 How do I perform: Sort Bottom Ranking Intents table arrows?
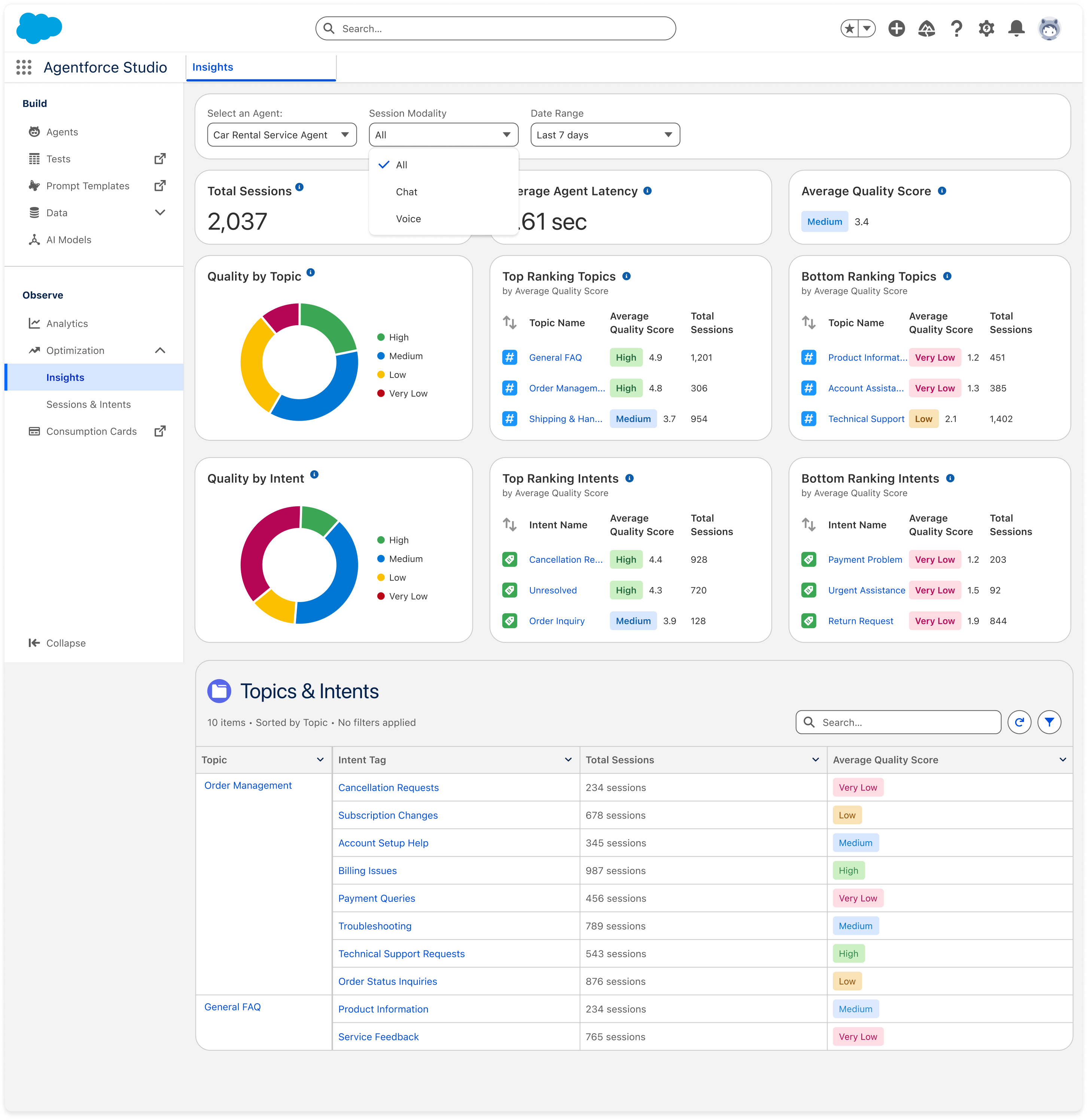[809, 525]
